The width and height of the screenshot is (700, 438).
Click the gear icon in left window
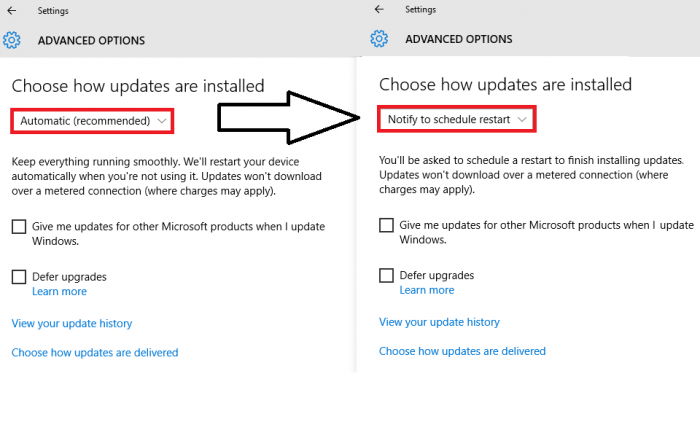tap(12, 40)
